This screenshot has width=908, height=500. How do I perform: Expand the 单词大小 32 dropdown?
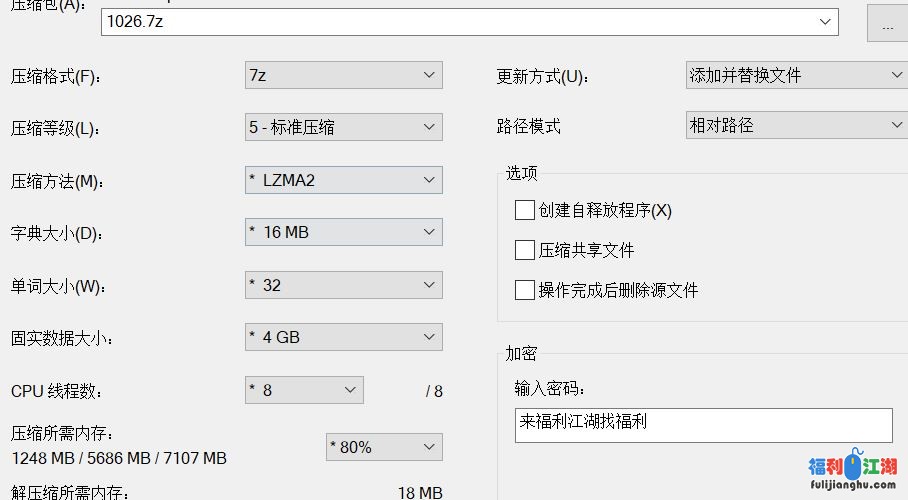429,285
